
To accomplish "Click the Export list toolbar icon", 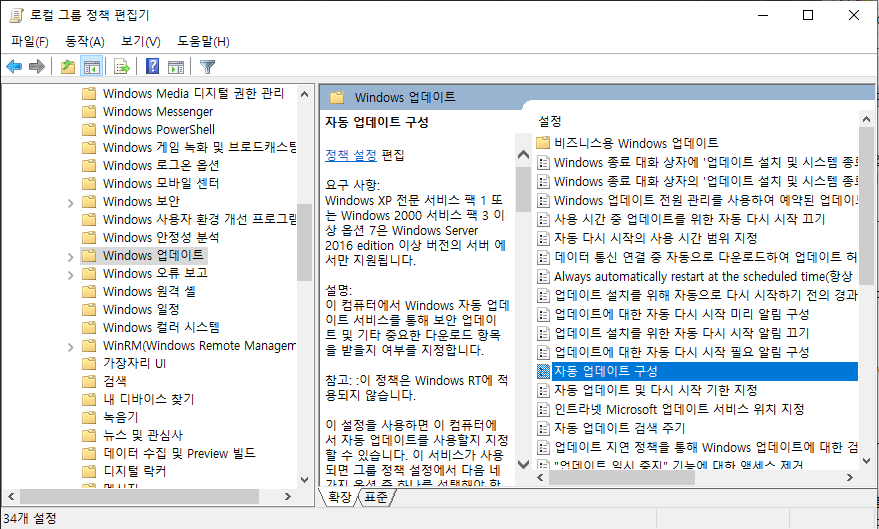I will click(x=121, y=67).
